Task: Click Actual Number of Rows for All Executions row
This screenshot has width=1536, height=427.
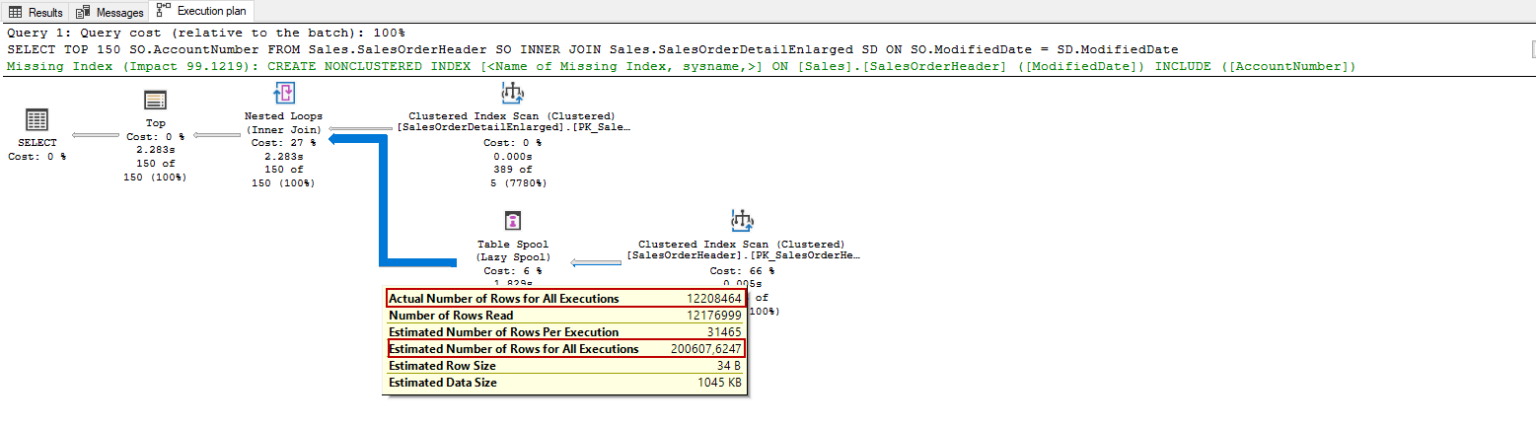Action: [565, 299]
